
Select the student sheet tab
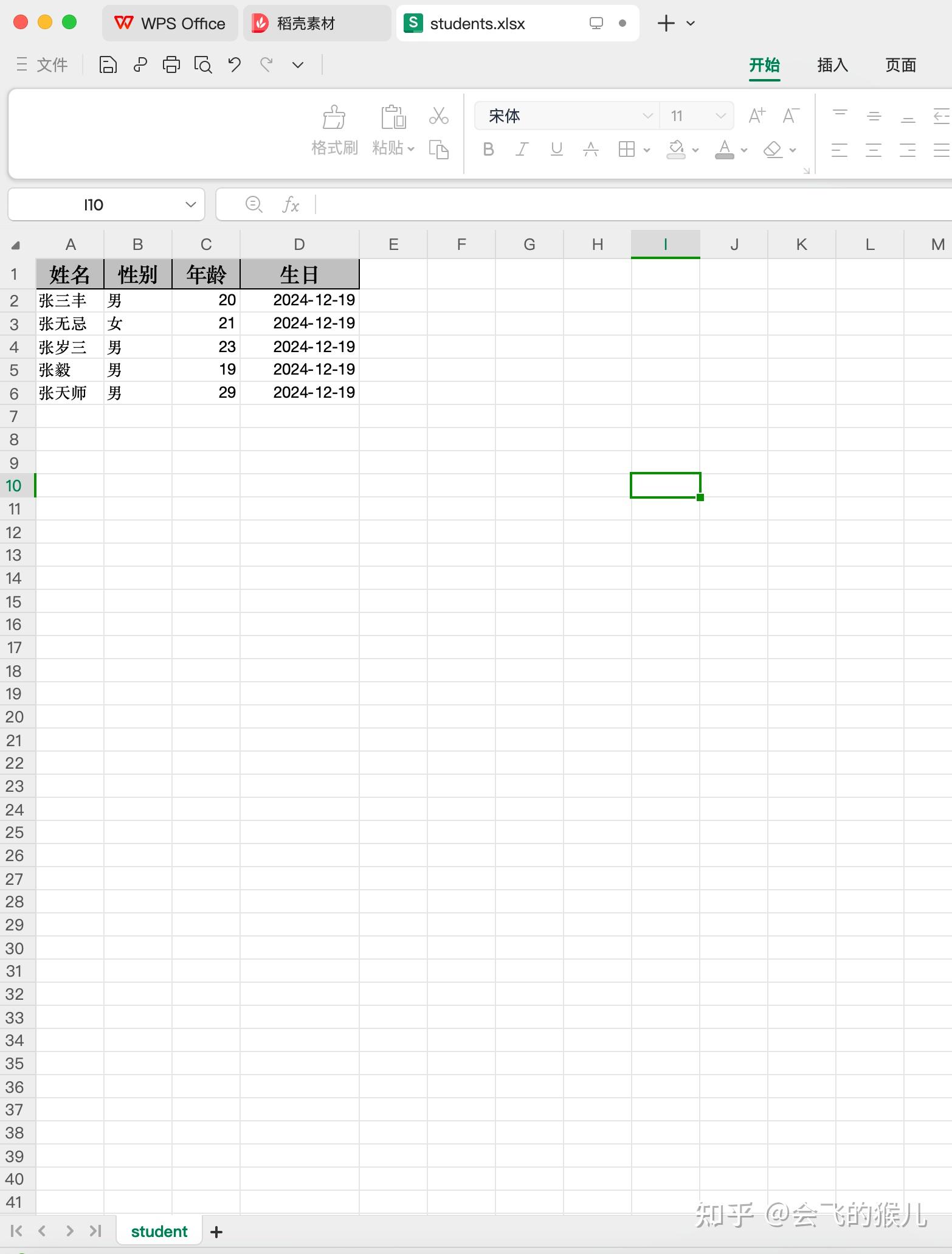[159, 1231]
